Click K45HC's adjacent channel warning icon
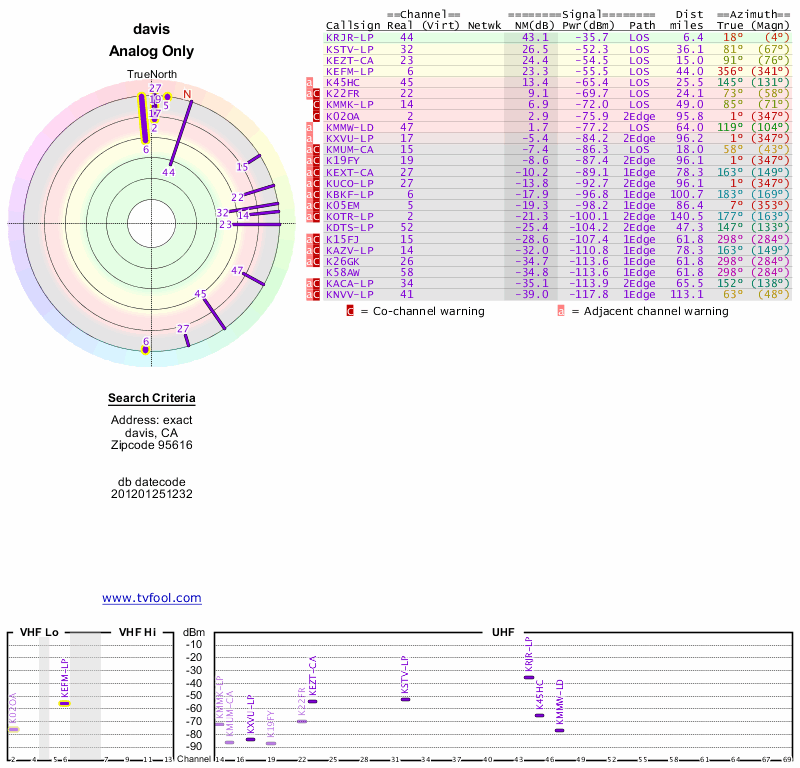The width and height of the screenshot is (800, 768). point(310,82)
